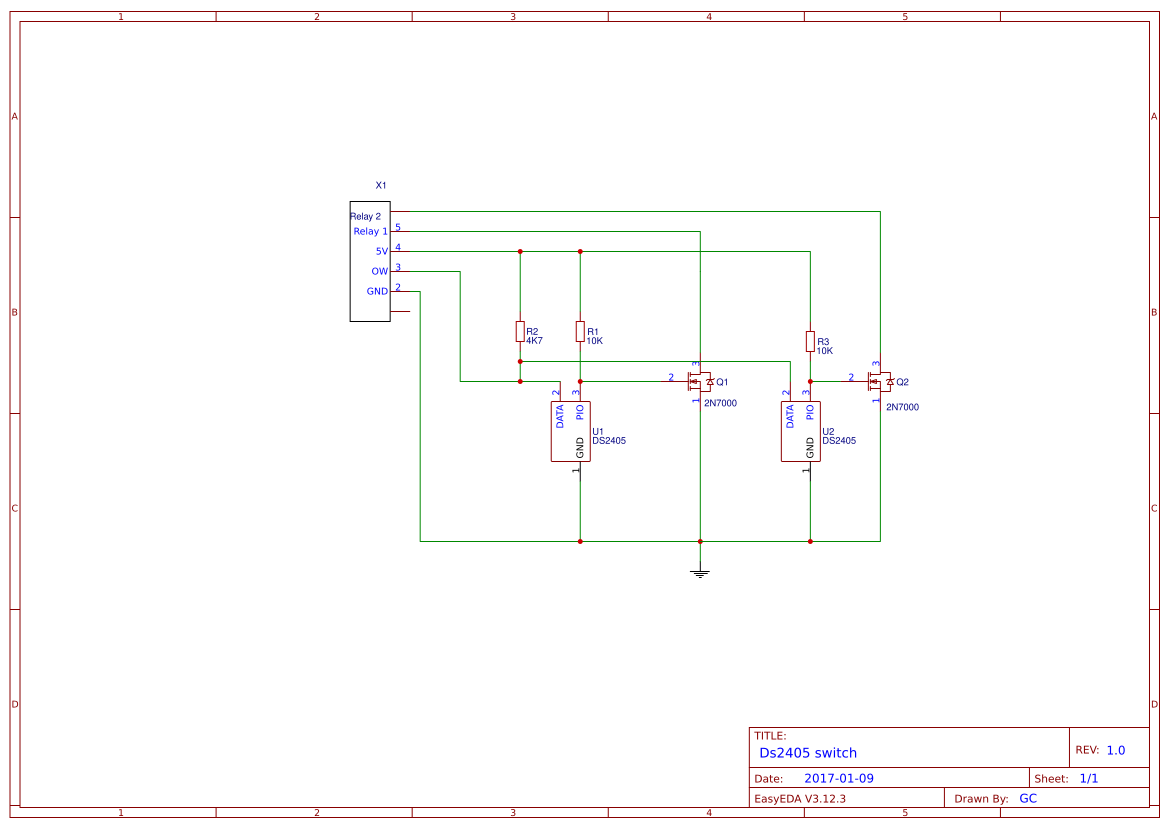The width and height of the screenshot is (1171, 828).
Task: Click the EasyEDA V3.12.3 label
Action: click(x=802, y=797)
